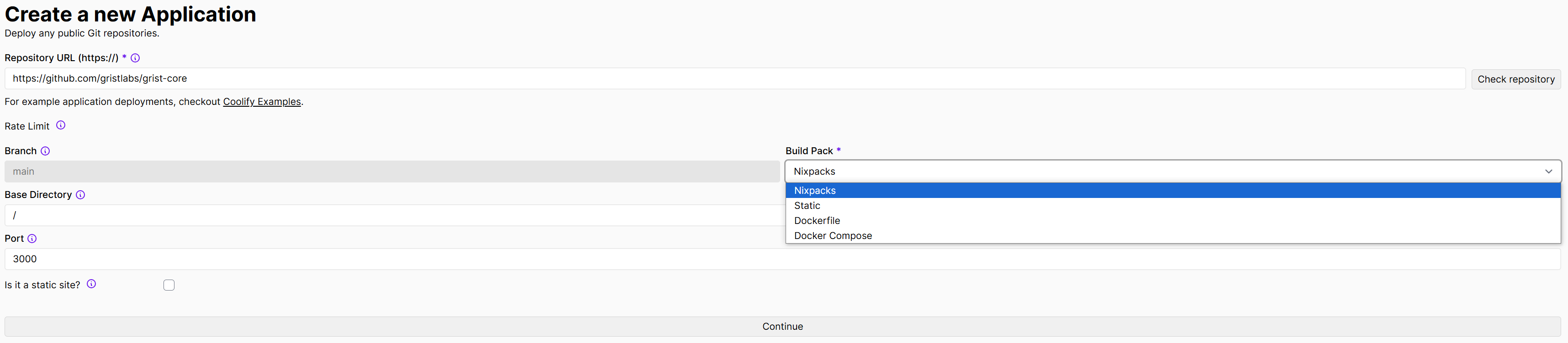The image size is (1568, 343).
Task: Click the Continue button
Action: click(782, 327)
